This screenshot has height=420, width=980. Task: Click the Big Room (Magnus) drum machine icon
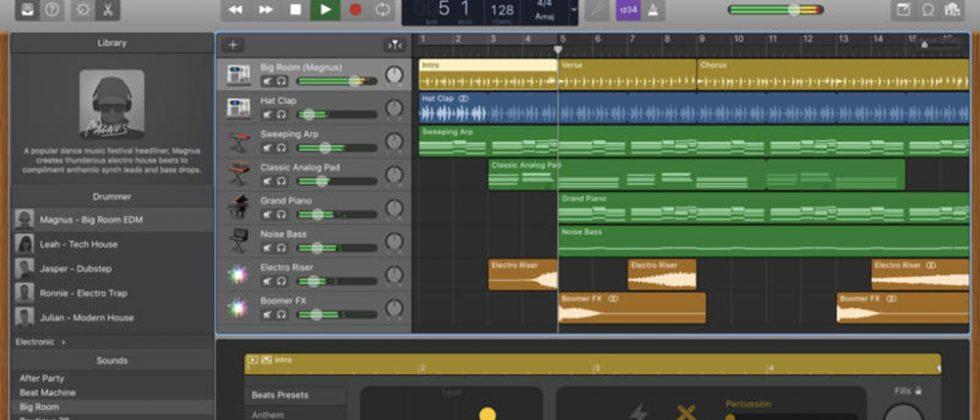(x=238, y=75)
